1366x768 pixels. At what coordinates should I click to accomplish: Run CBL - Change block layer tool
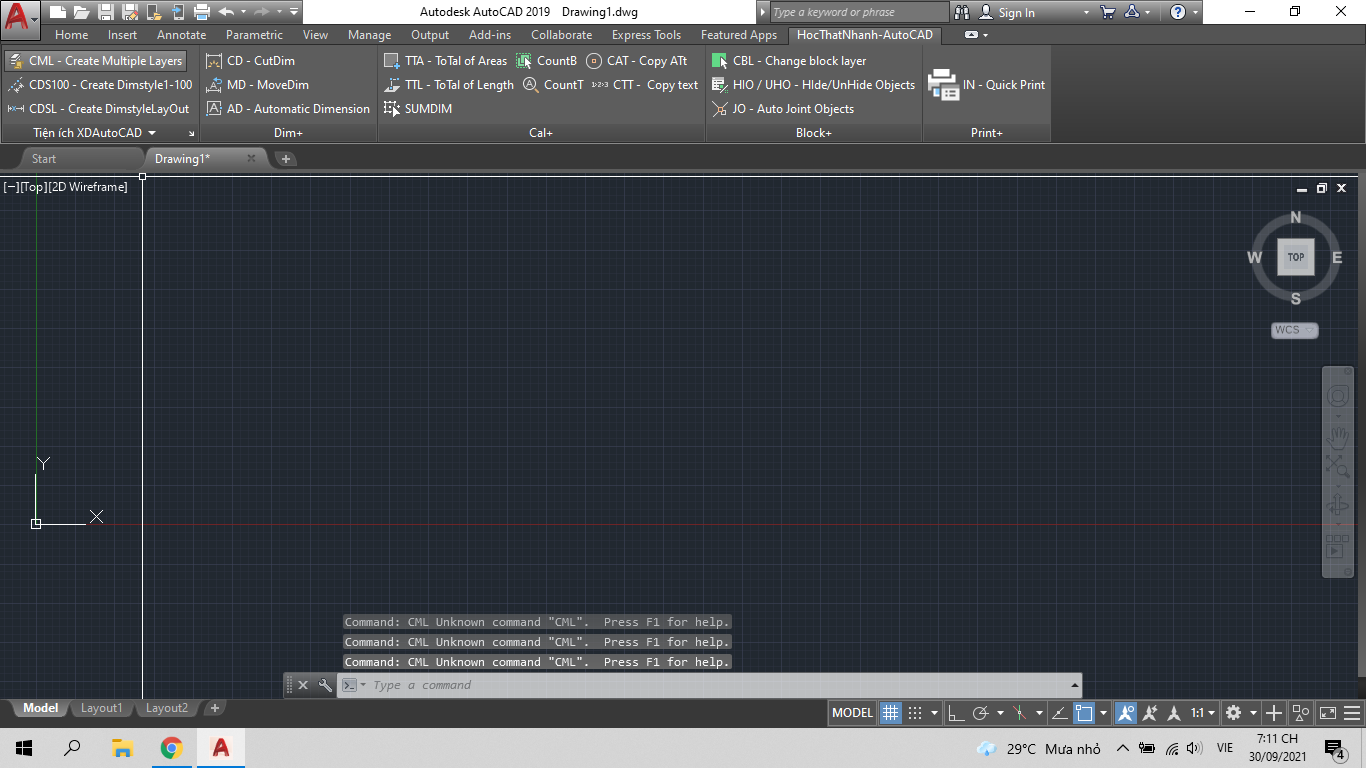pyautogui.click(x=789, y=61)
